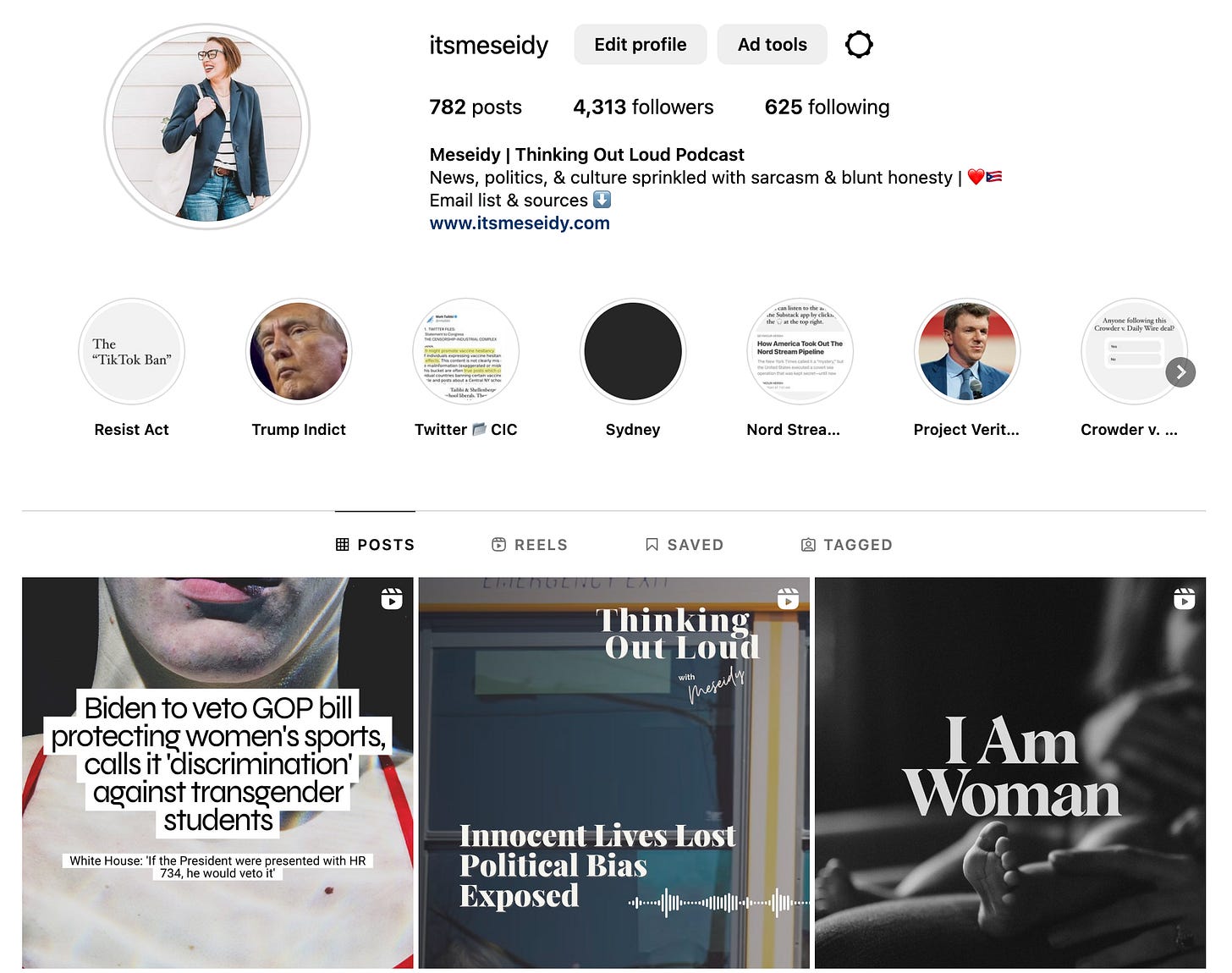Switch to the Posts tab
The height and width of the screenshot is (973, 1232).
pos(375,545)
